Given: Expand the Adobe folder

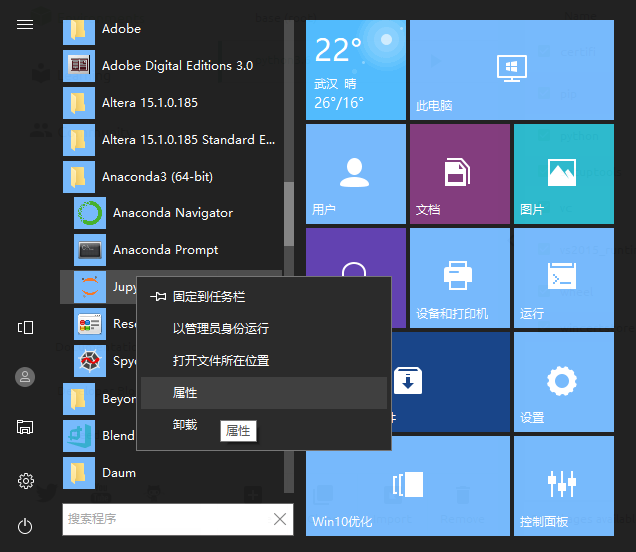Looking at the screenshot, I should 172,29.
